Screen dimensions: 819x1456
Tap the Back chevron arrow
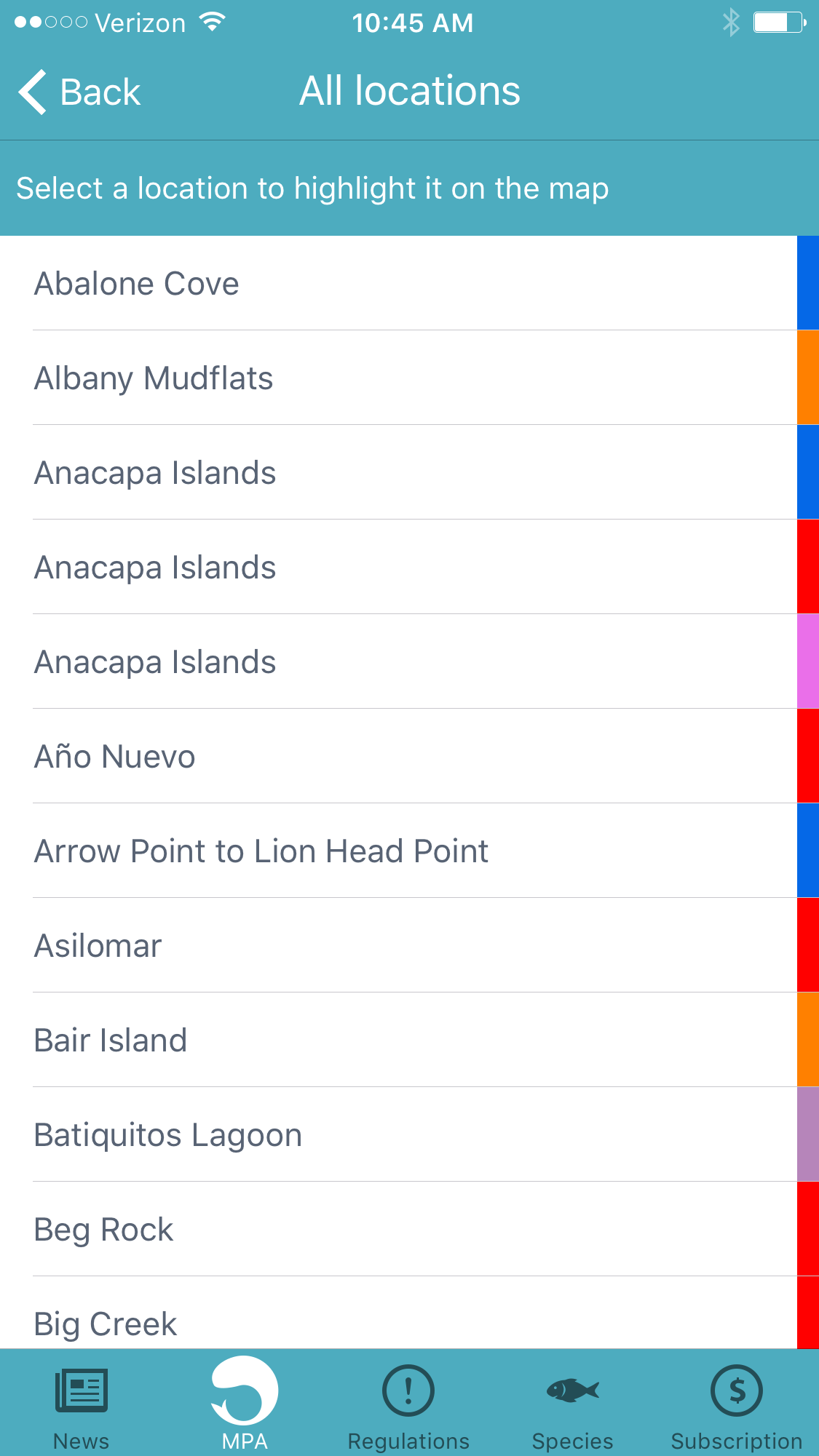33,92
